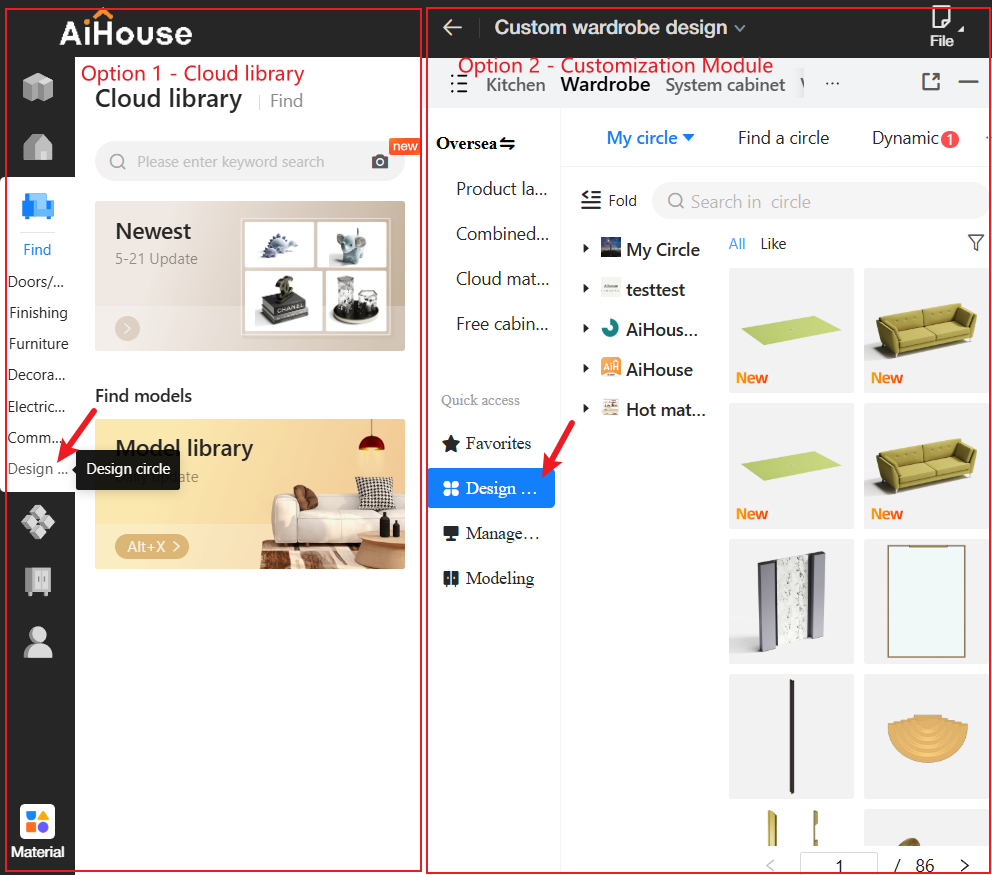The height and width of the screenshot is (875, 992).
Task: Click the camera image search icon
Action: [x=380, y=161]
